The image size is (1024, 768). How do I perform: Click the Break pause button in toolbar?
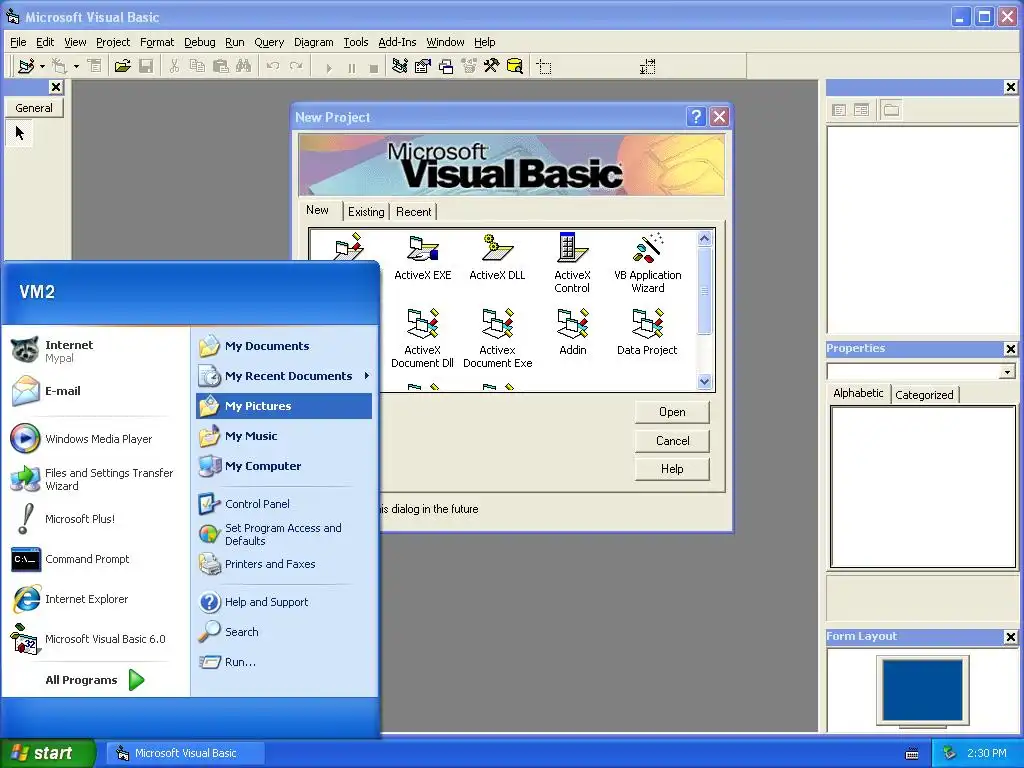pos(351,67)
